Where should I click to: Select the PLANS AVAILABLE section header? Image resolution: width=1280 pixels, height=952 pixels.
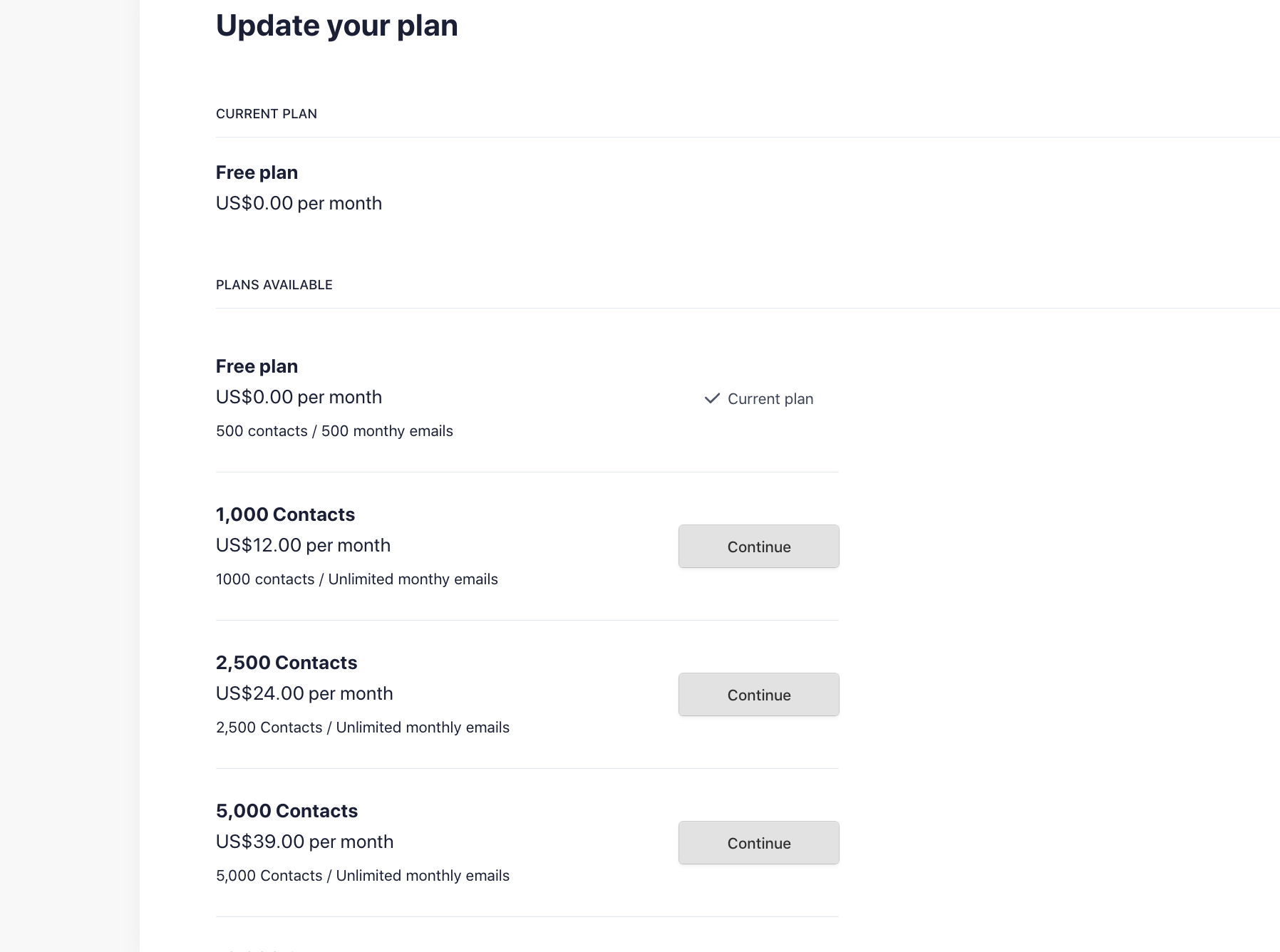click(x=274, y=285)
